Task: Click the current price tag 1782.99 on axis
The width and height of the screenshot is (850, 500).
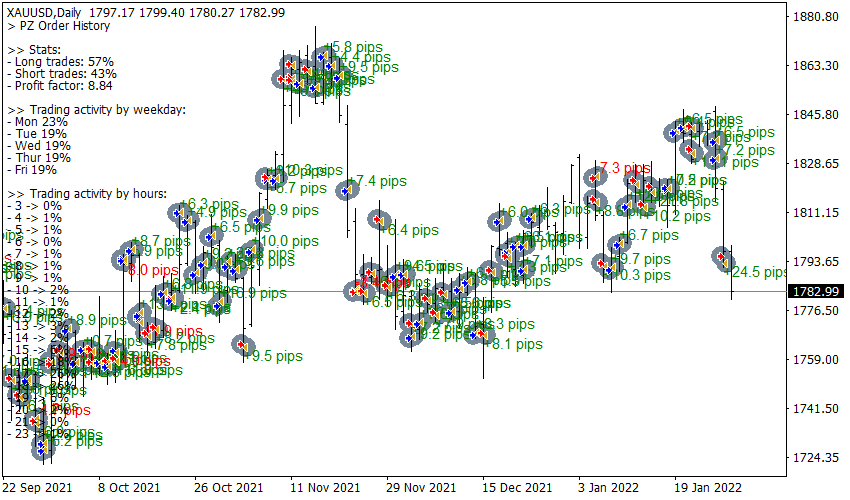Action: [815, 291]
